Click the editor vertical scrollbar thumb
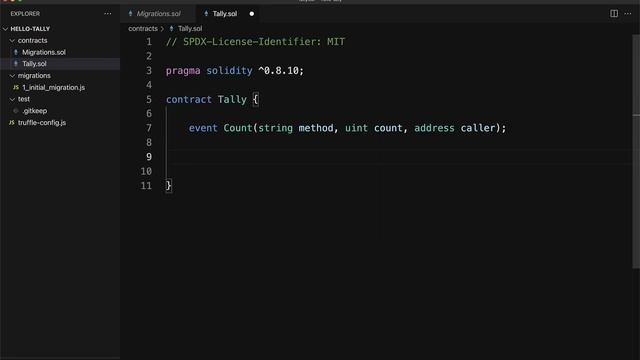 tap(636, 151)
